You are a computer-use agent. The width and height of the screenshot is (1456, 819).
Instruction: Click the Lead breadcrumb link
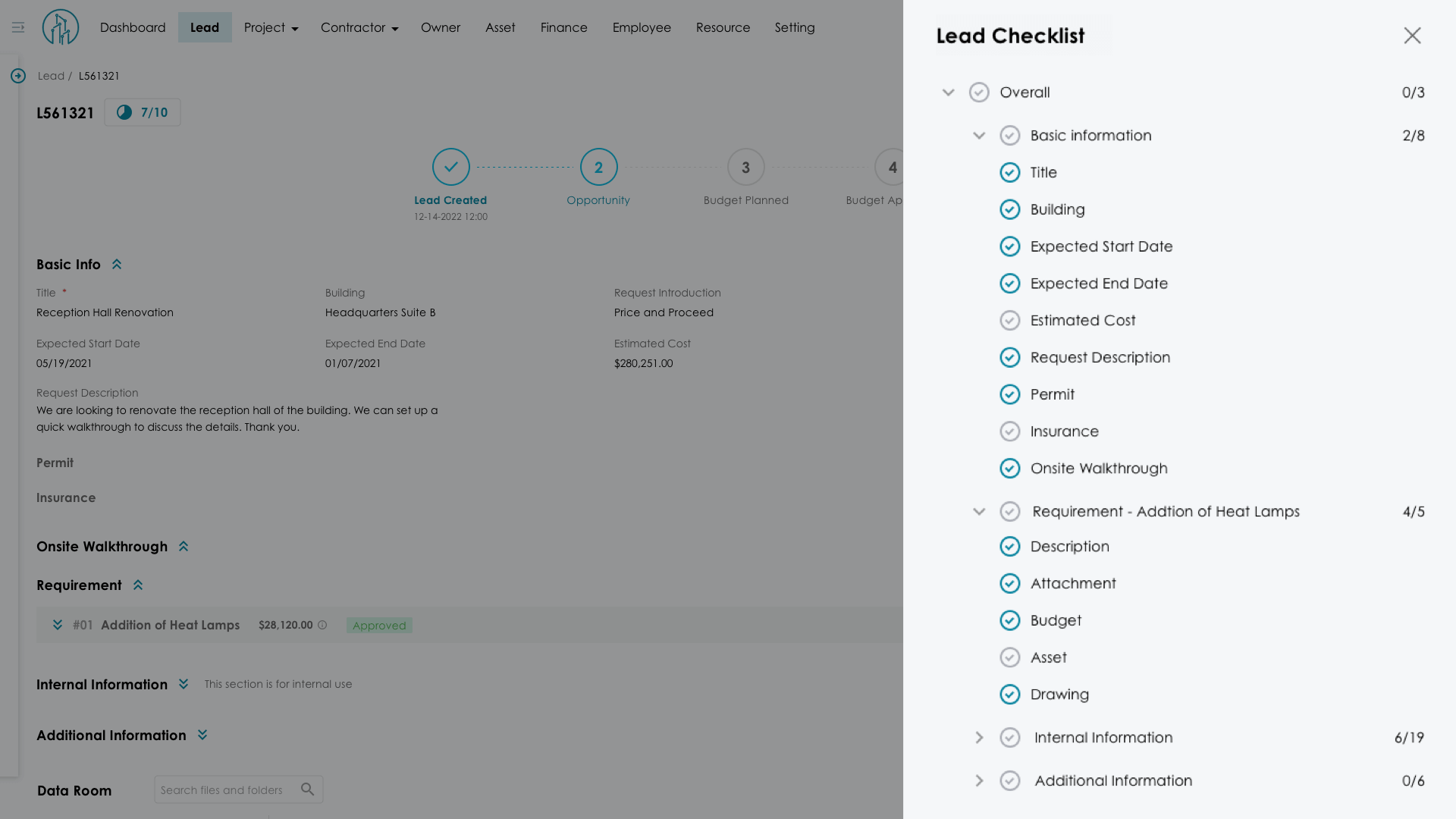coord(51,76)
